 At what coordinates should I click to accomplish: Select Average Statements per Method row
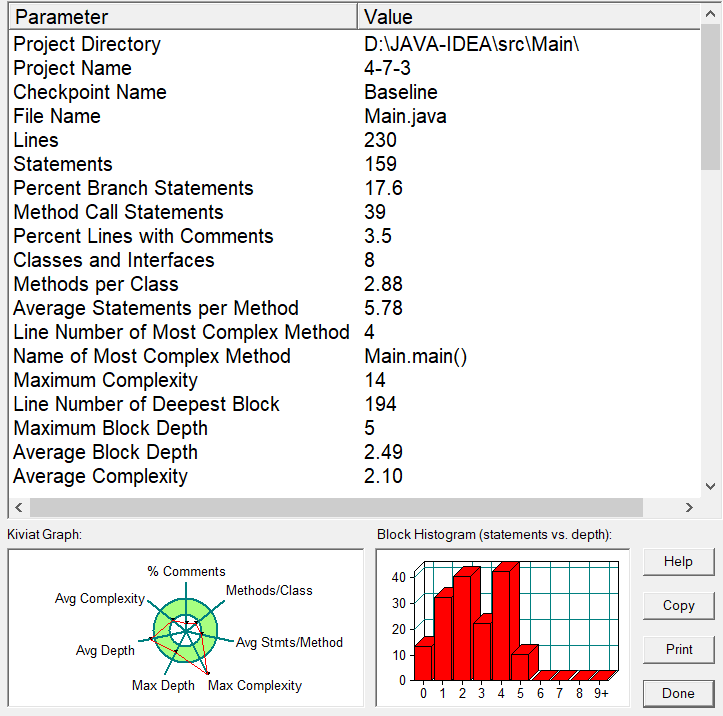click(x=355, y=308)
